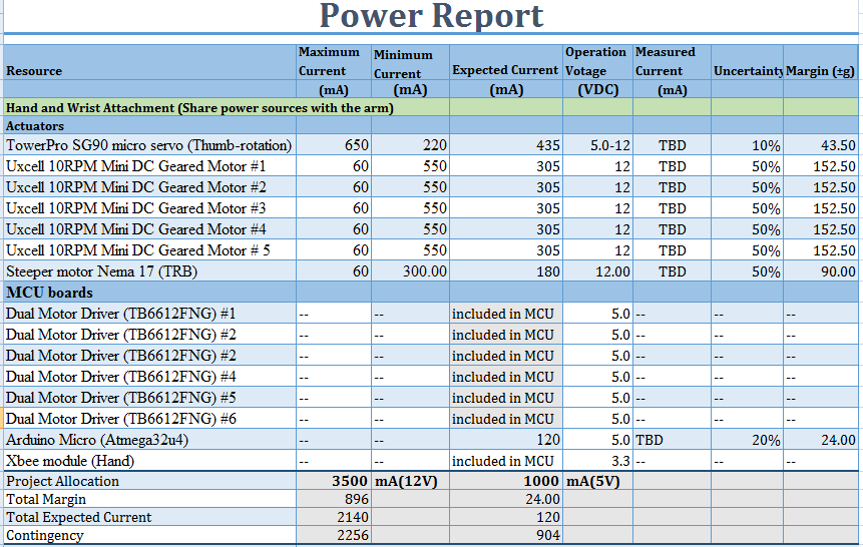This screenshot has width=863, height=547.
Task: Click the Arduino 120 expected current
Action: pyautogui.click(x=506, y=440)
